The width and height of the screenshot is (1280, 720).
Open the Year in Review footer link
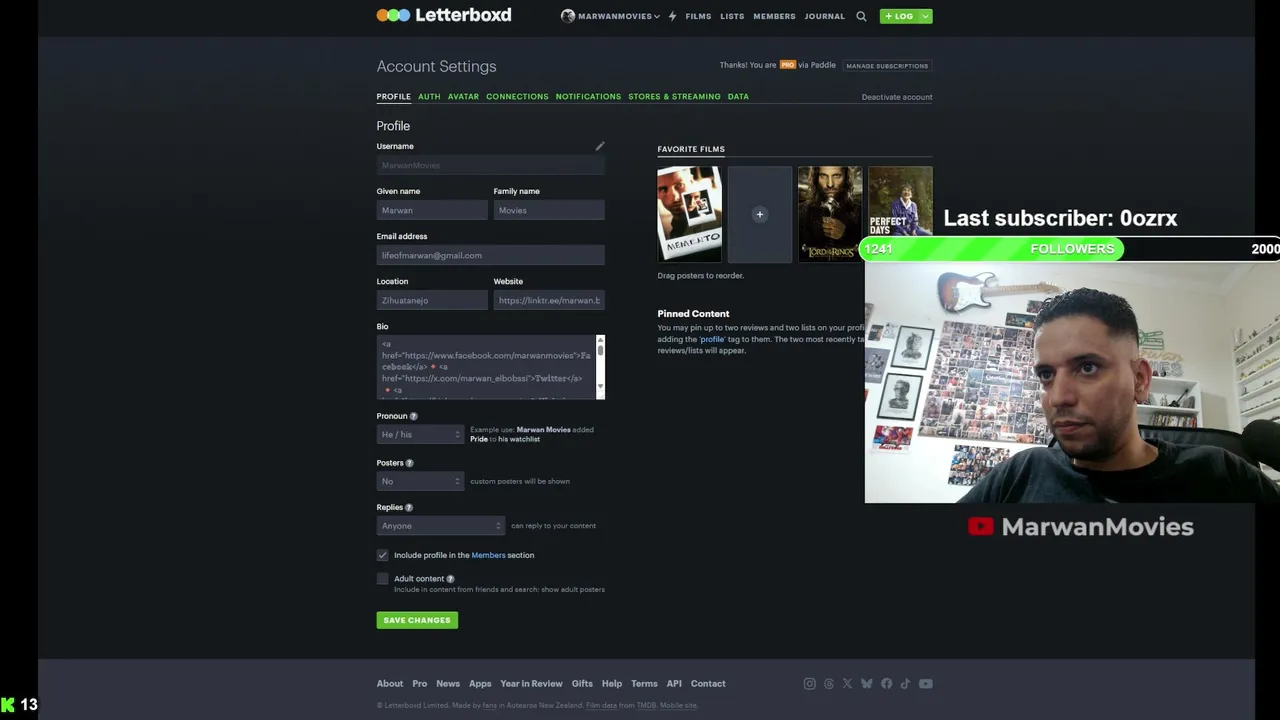(531, 684)
